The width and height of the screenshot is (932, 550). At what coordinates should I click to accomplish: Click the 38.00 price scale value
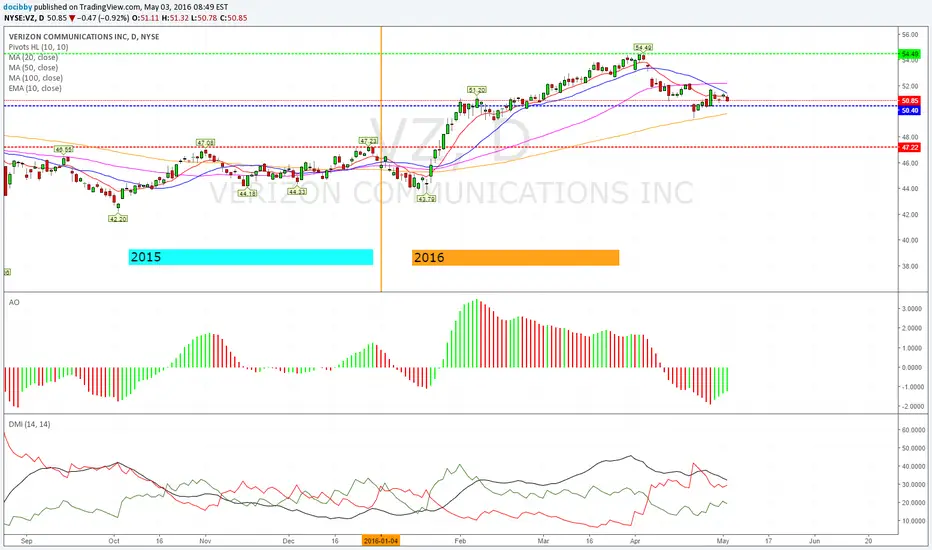pos(910,266)
